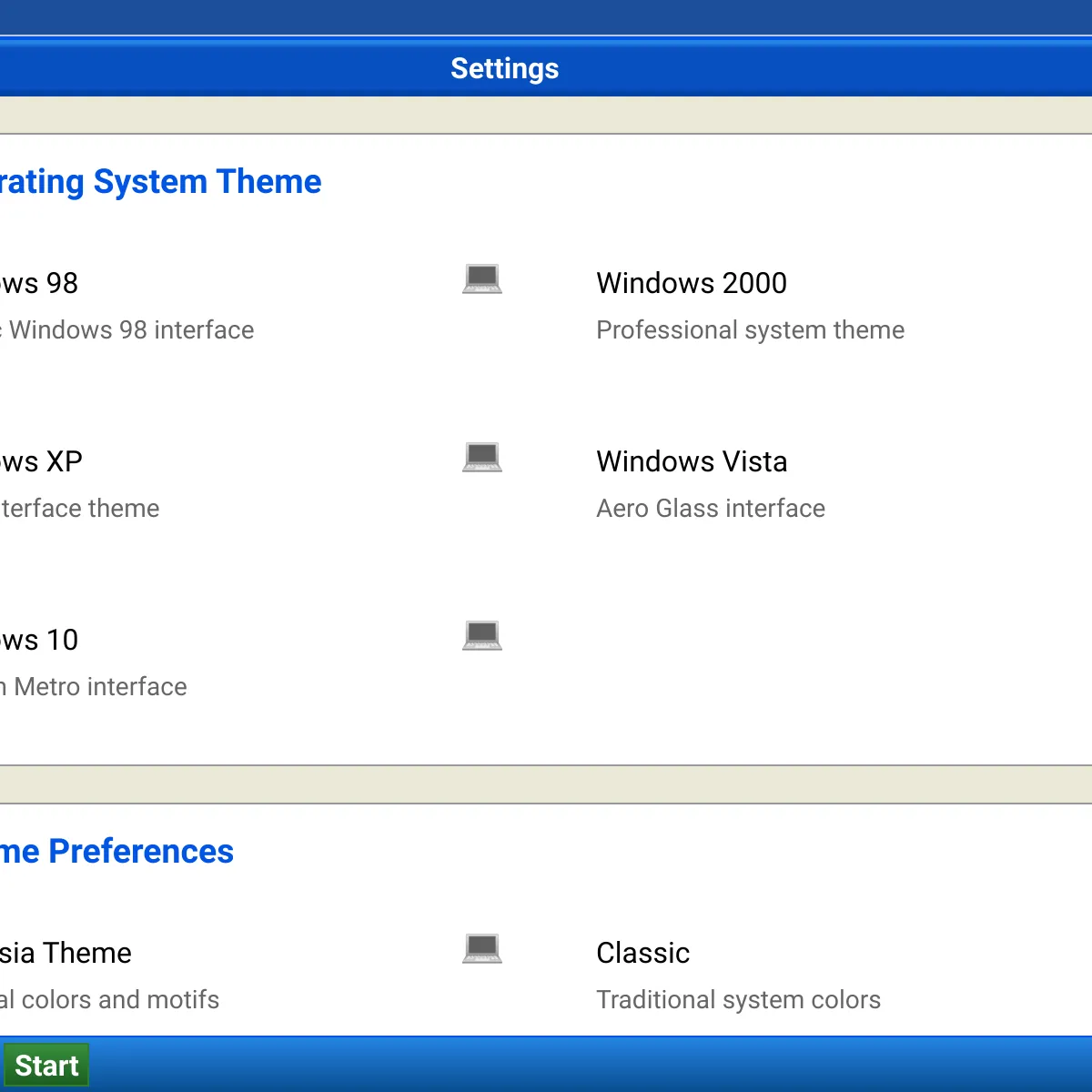Click the 'Traditional system colors' description
The image size is (1092, 1092).
tap(739, 999)
